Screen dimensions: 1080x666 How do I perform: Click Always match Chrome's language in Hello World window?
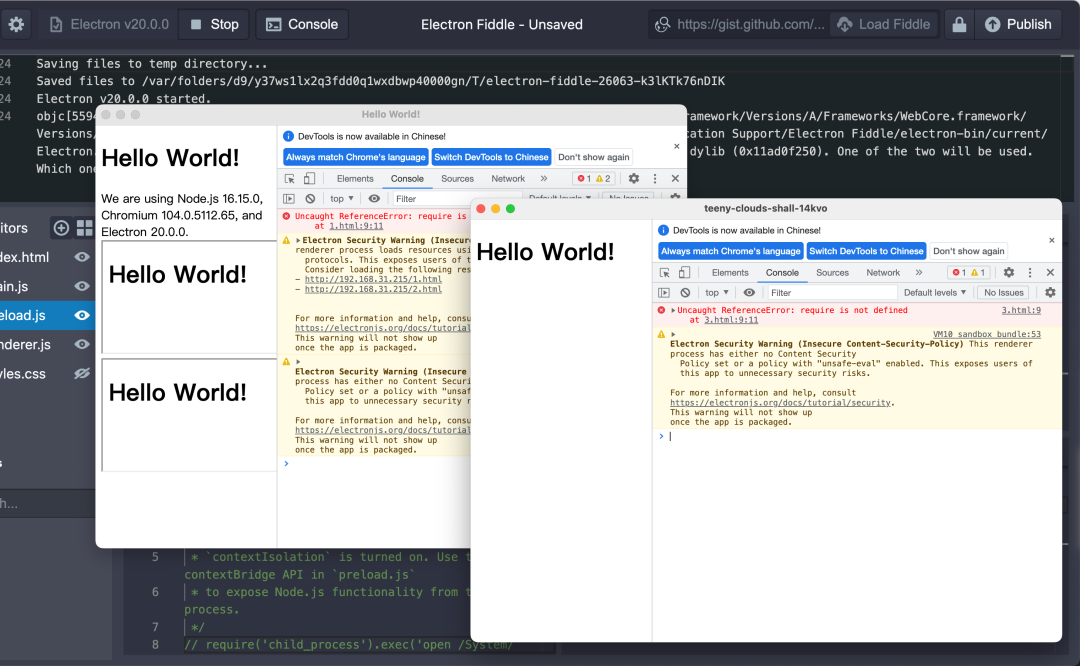[355, 157]
